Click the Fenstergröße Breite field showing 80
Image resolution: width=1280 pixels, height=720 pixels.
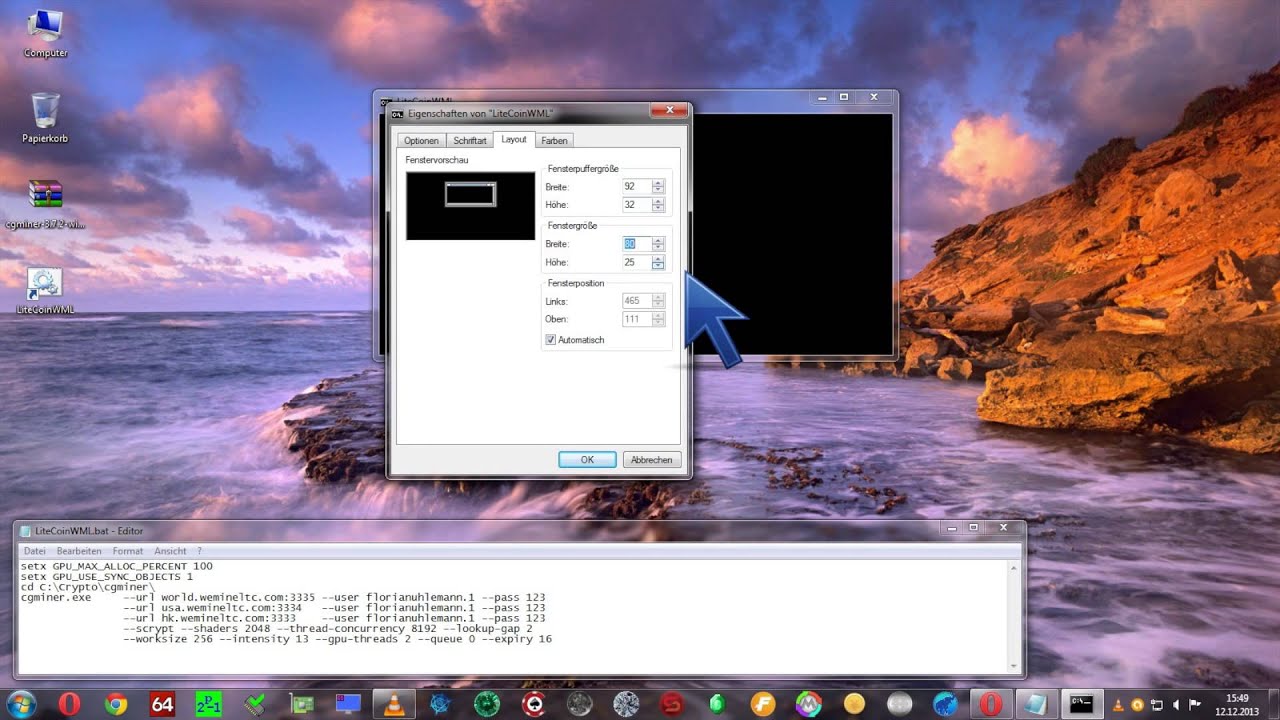pyautogui.click(x=636, y=245)
